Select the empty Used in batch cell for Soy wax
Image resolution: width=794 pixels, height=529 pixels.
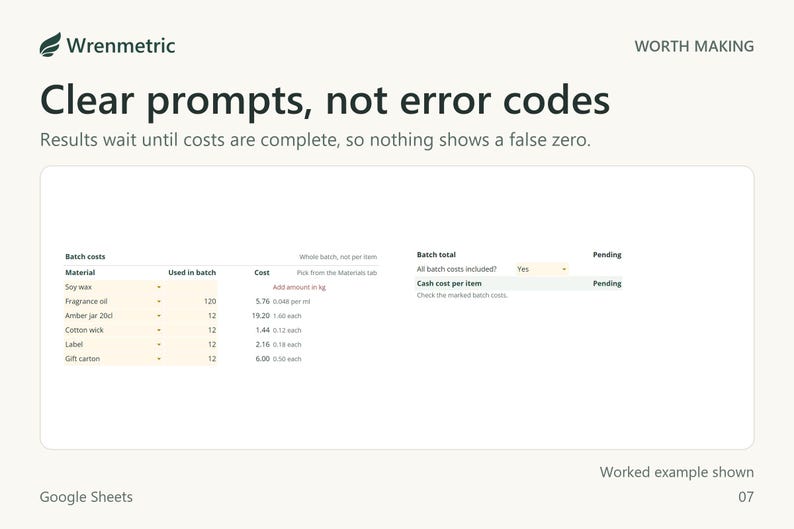point(191,287)
